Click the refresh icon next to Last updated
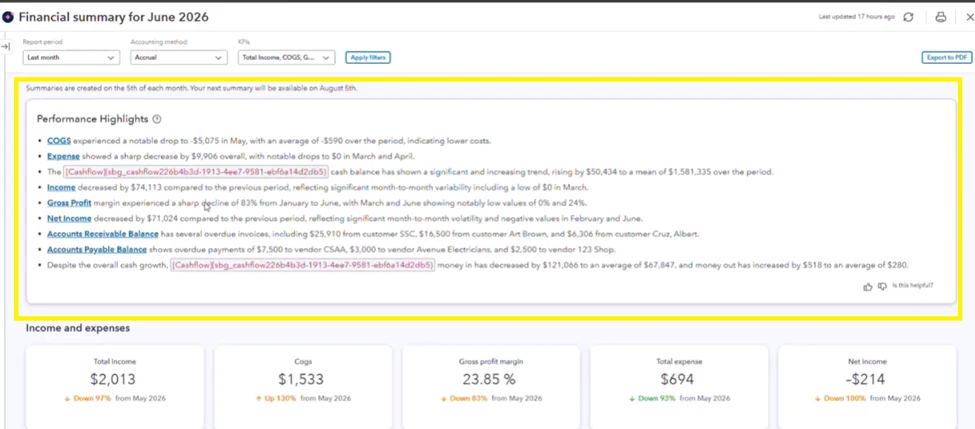 [908, 17]
